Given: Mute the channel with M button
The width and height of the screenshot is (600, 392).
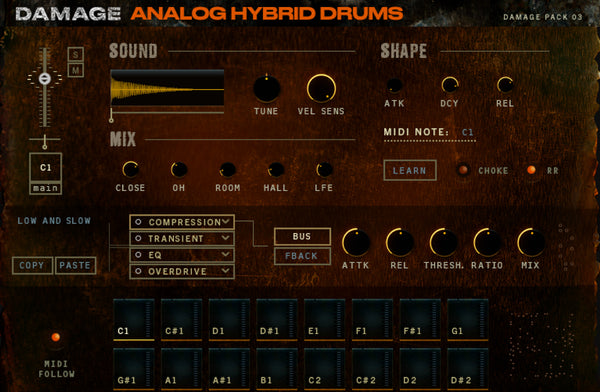Looking at the screenshot, I should [76, 70].
